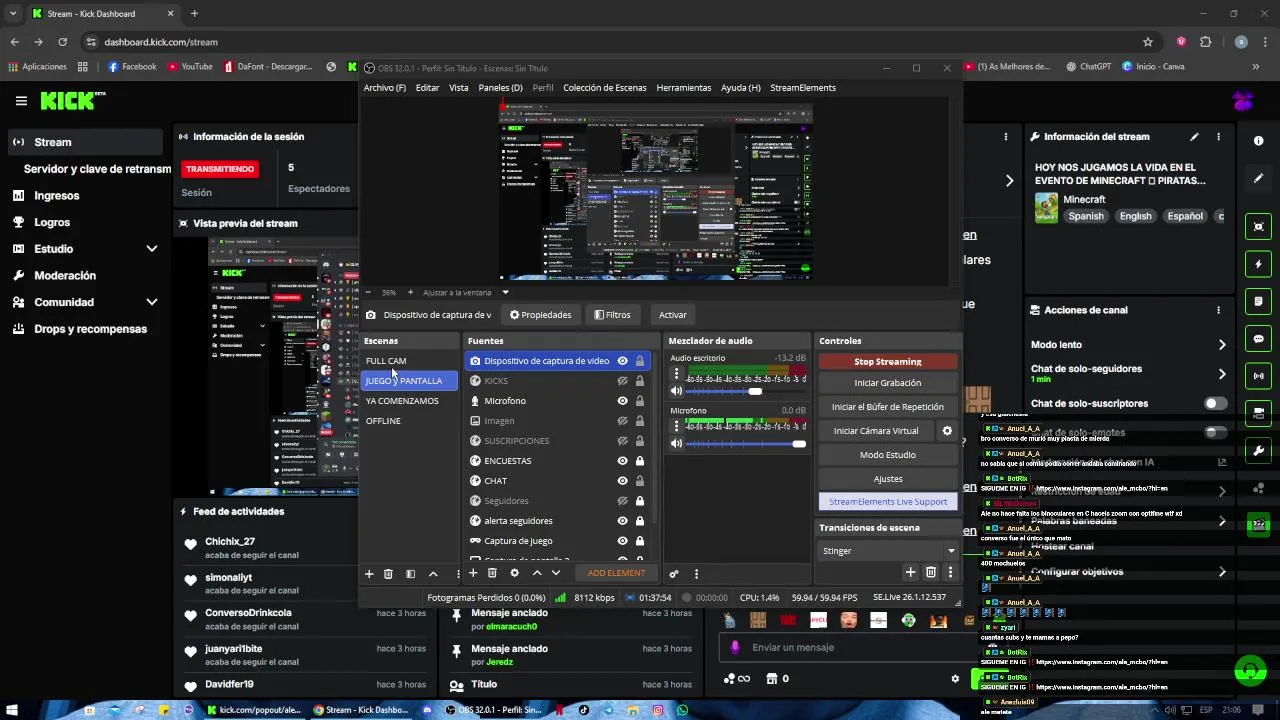Click ADD ELEMENT button
Viewport: 1280px width, 720px height.
tap(616, 573)
